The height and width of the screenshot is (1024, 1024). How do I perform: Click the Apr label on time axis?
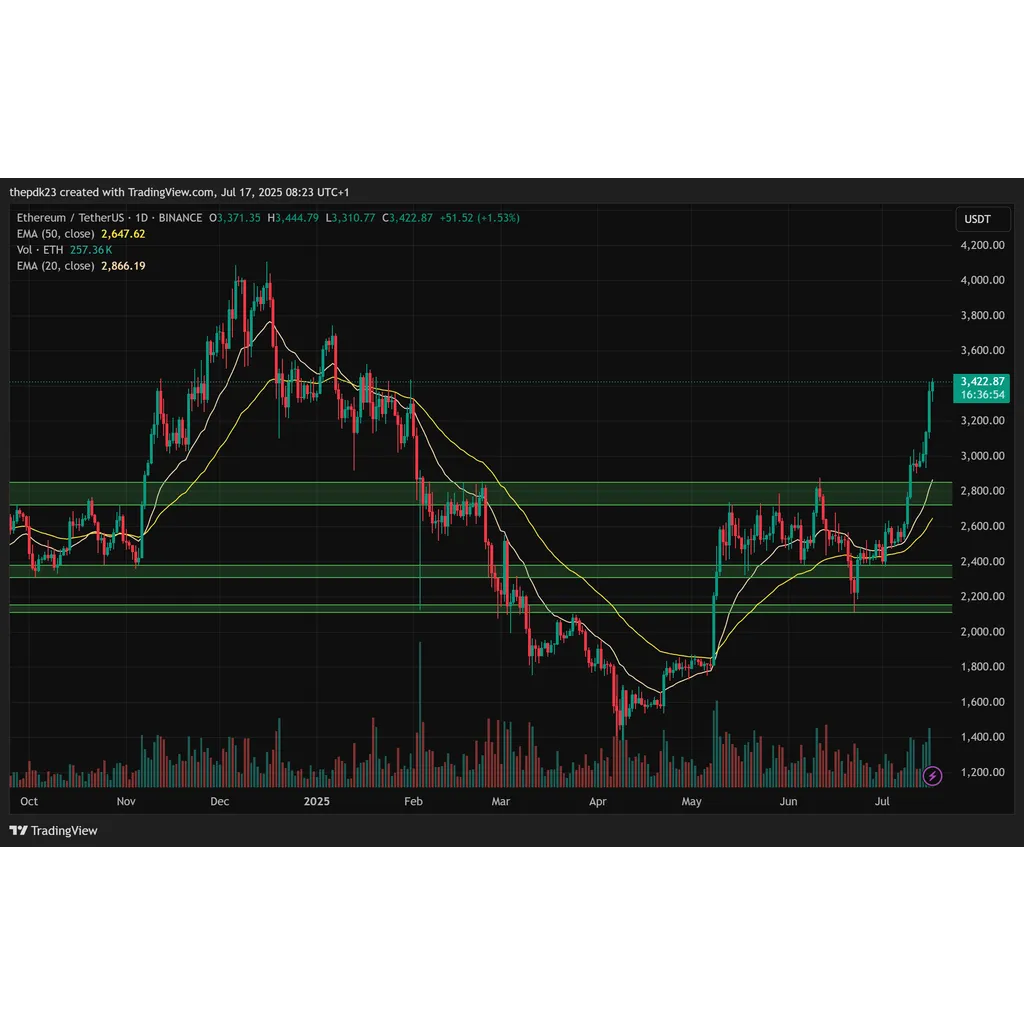(x=598, y=801)
